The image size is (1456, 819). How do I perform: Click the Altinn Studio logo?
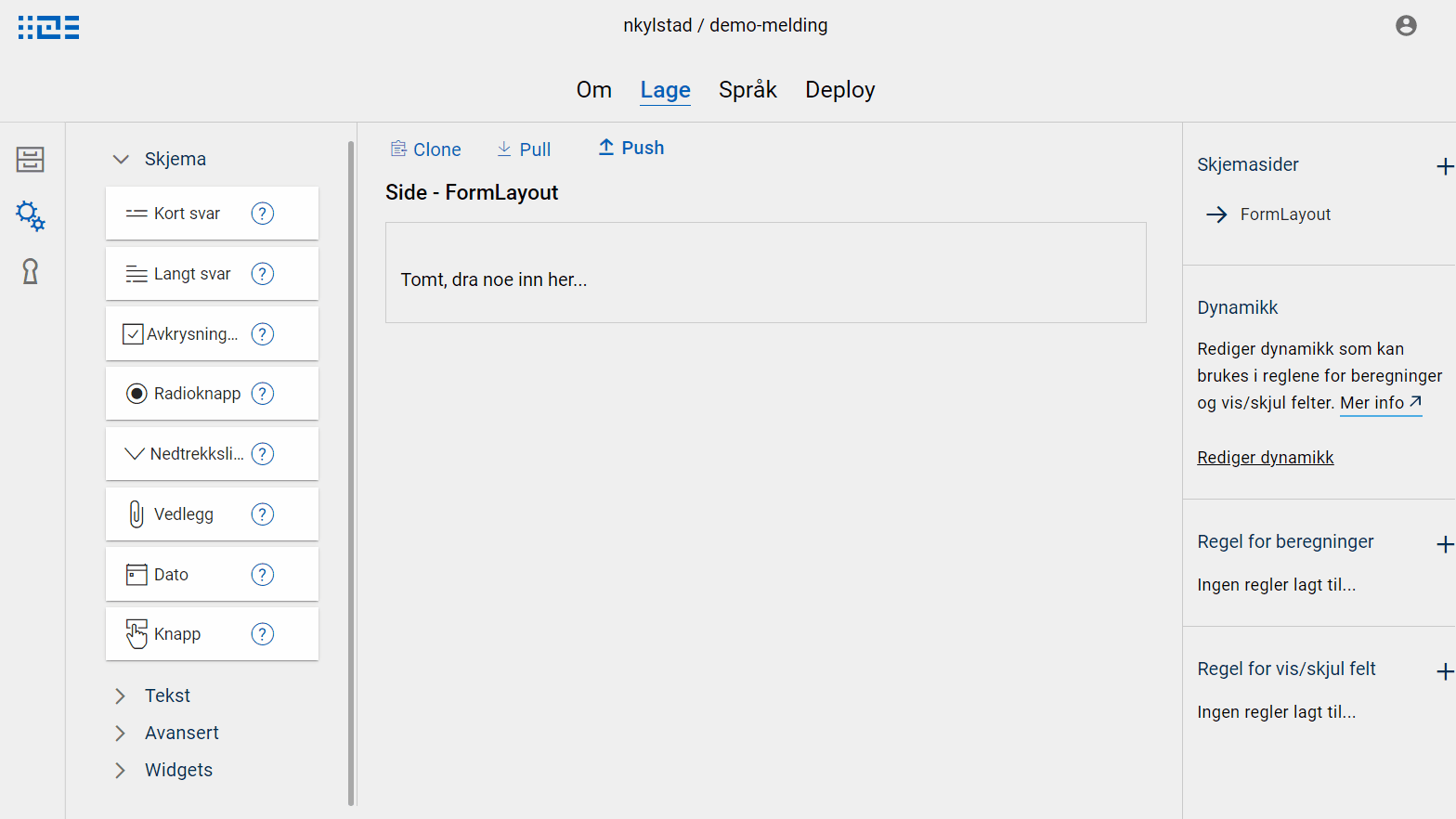[48, 27]
